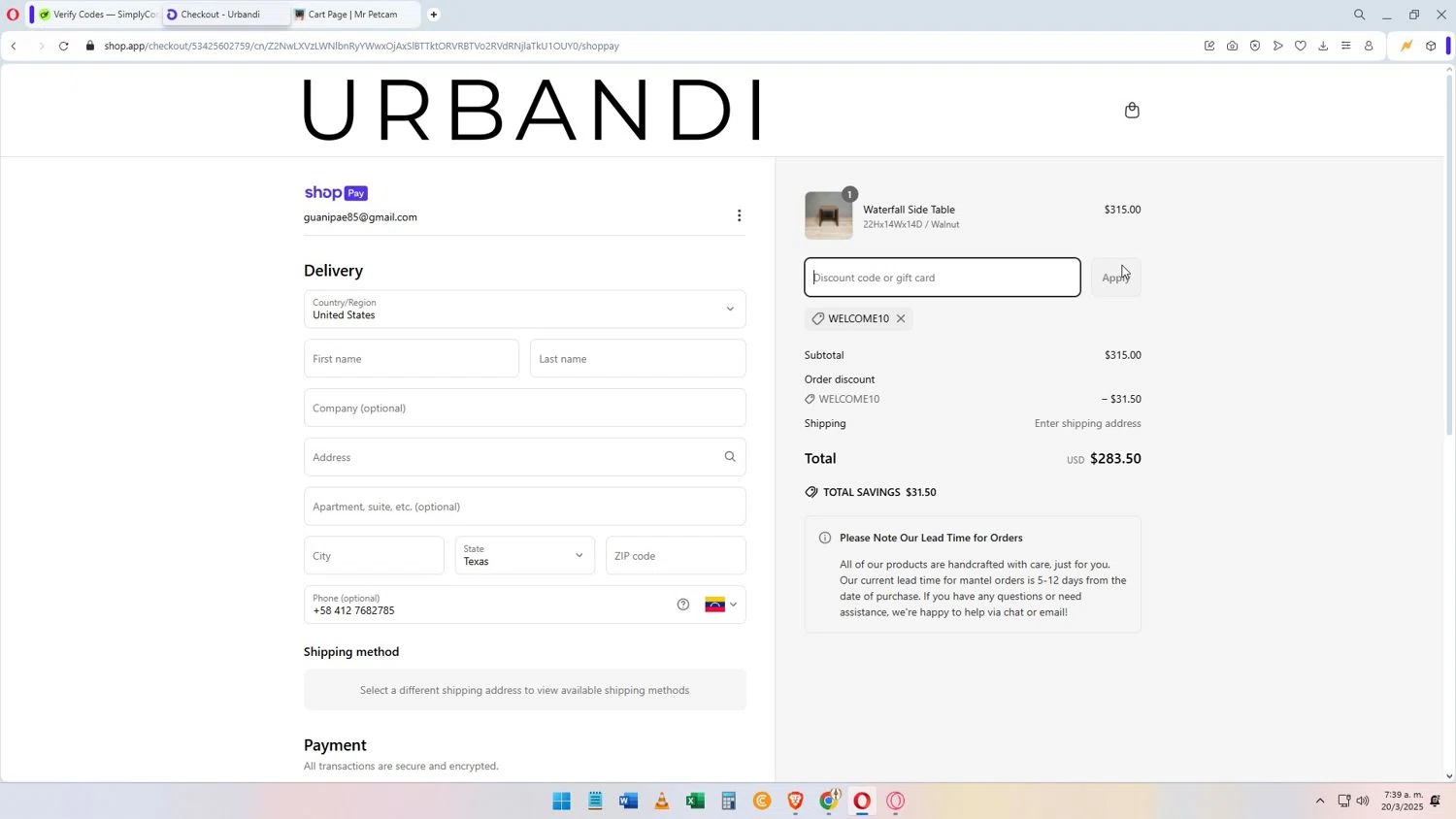Click the Last name field
This screenshot has height=819, width=1456.
638,359
